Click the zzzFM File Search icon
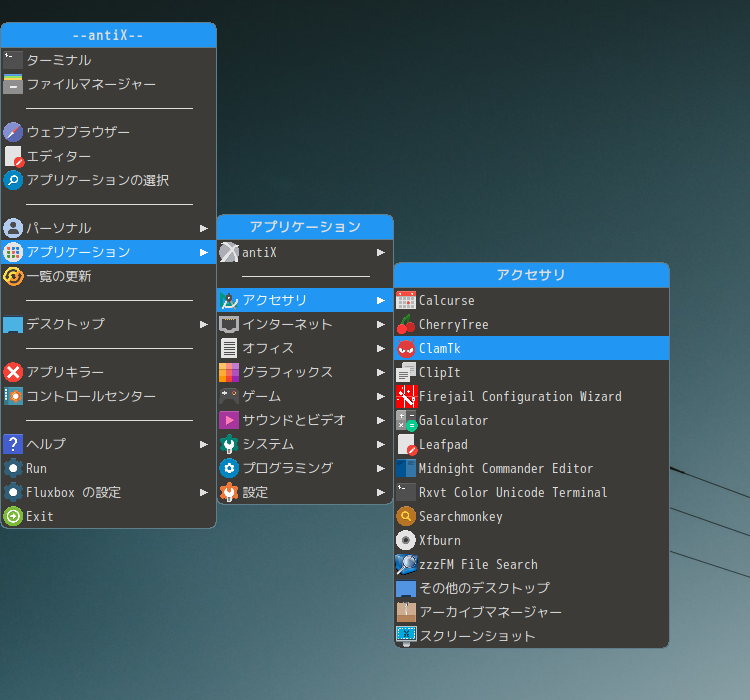750x700 pixels. [x=406, y=564]
